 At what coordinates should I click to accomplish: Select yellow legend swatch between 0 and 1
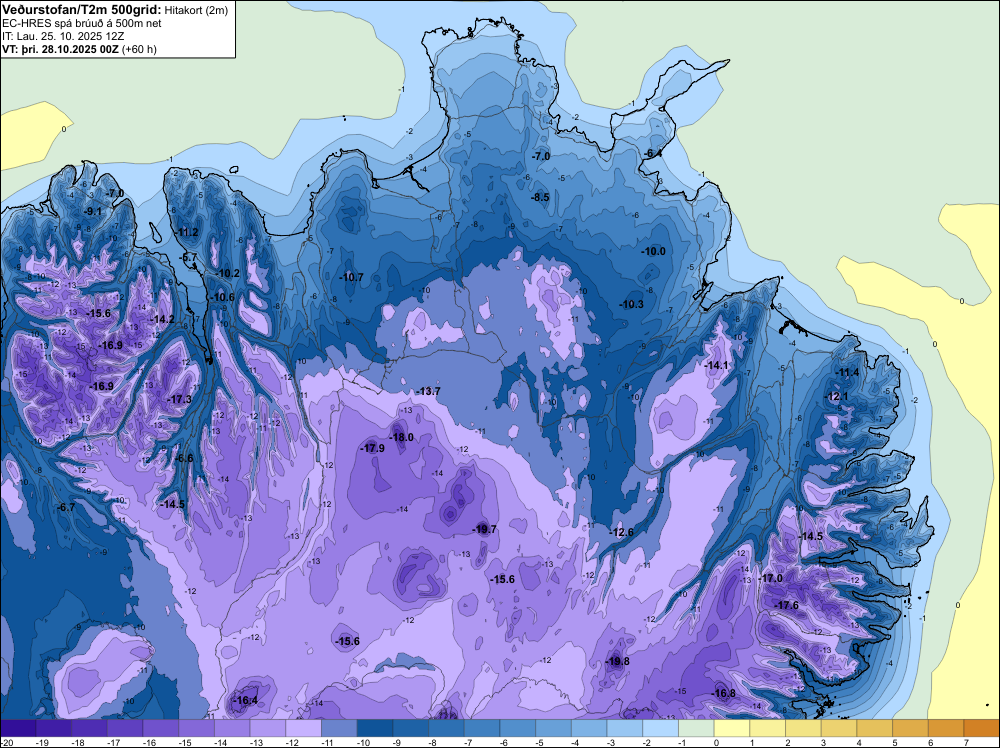pyautogui.click(x=732, y=728)
